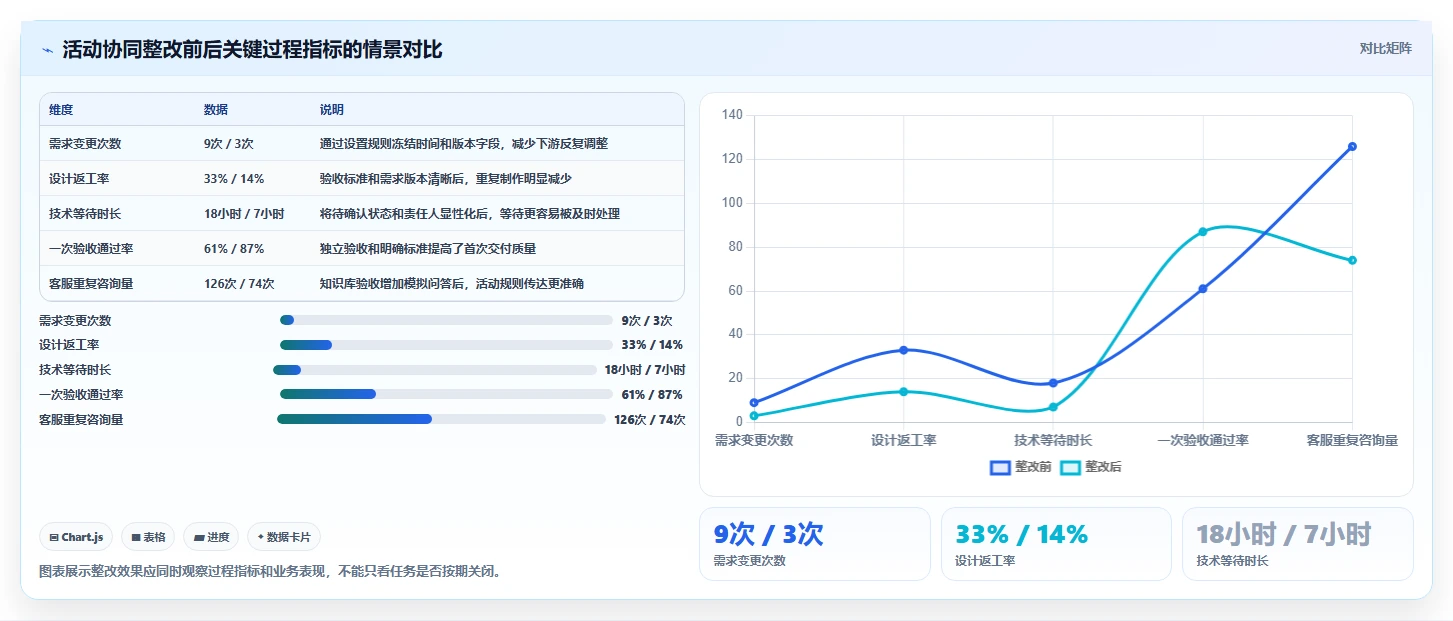Click the 33% / 14% table cell
Image resolution: width=1453 pixels, height=621 pixels.
click(x=234, y=179)
